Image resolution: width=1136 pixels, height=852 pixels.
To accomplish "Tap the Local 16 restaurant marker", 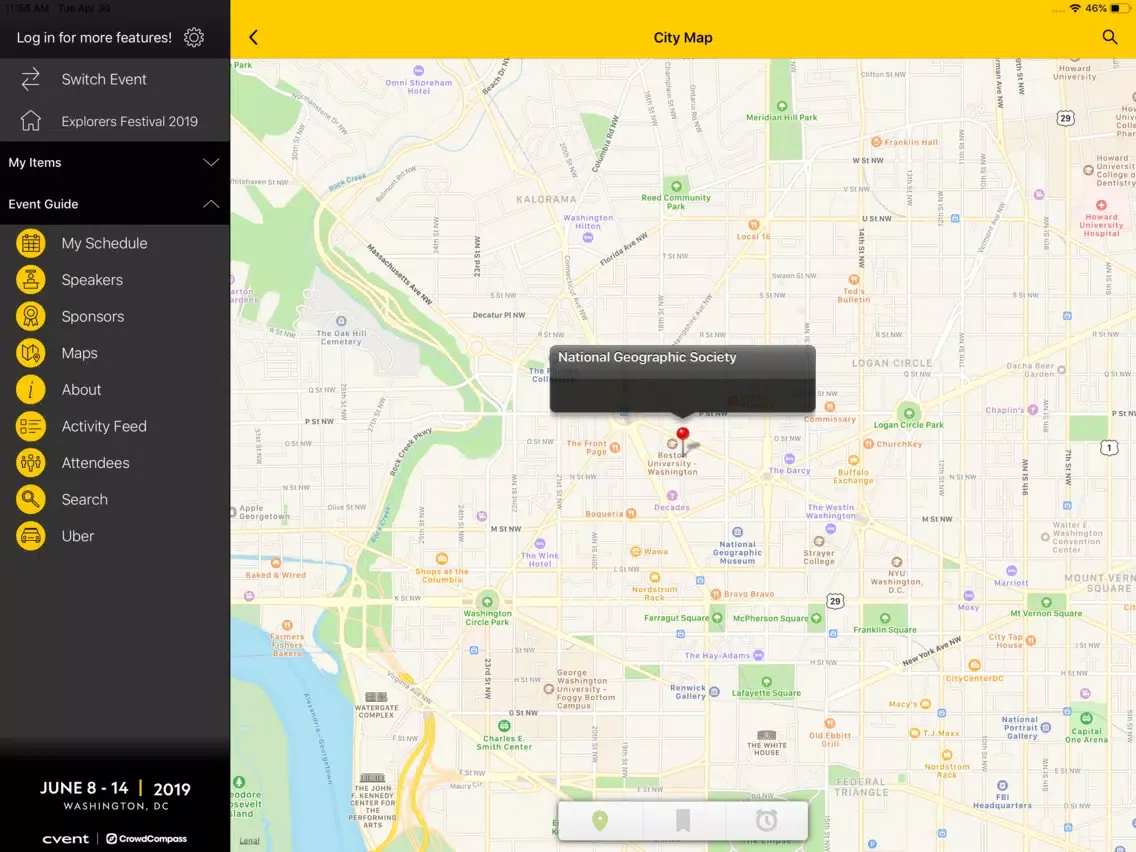I will (753, 225).
